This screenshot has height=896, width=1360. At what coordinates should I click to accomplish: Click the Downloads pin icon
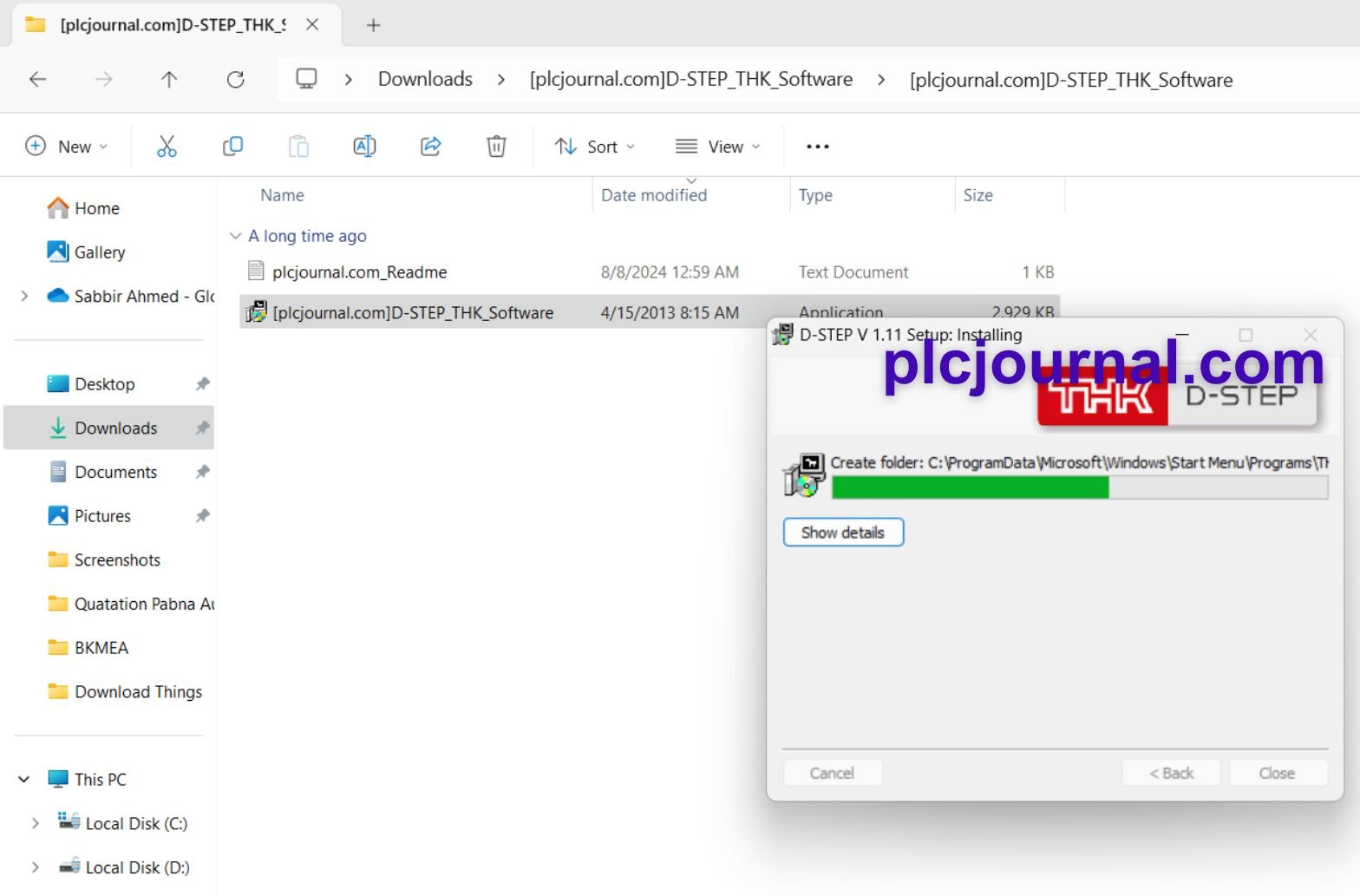tap(202, 428)
